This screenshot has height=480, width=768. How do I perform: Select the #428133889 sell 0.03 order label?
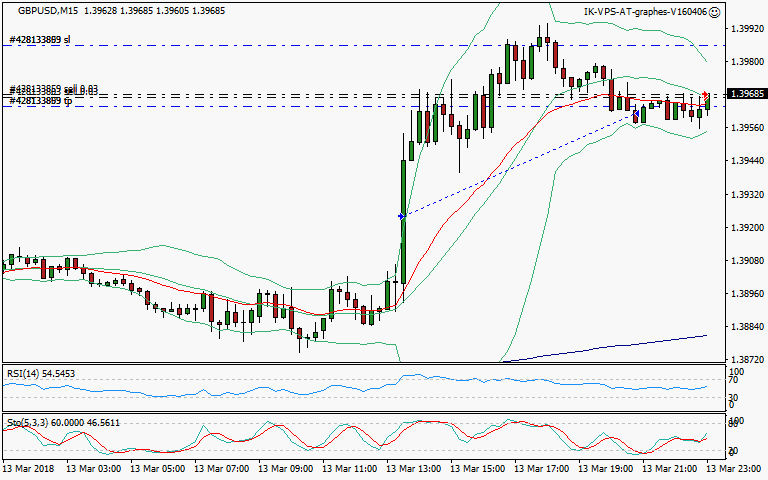click(x=53, y=90)
